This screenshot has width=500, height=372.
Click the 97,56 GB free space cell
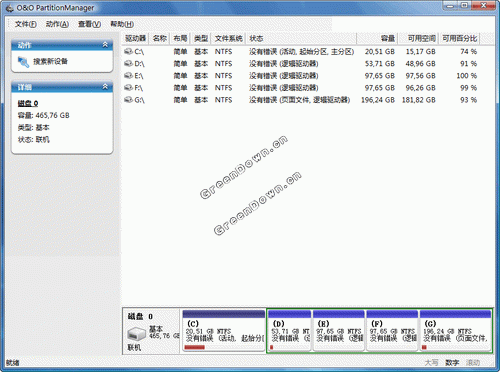(420, 76)
